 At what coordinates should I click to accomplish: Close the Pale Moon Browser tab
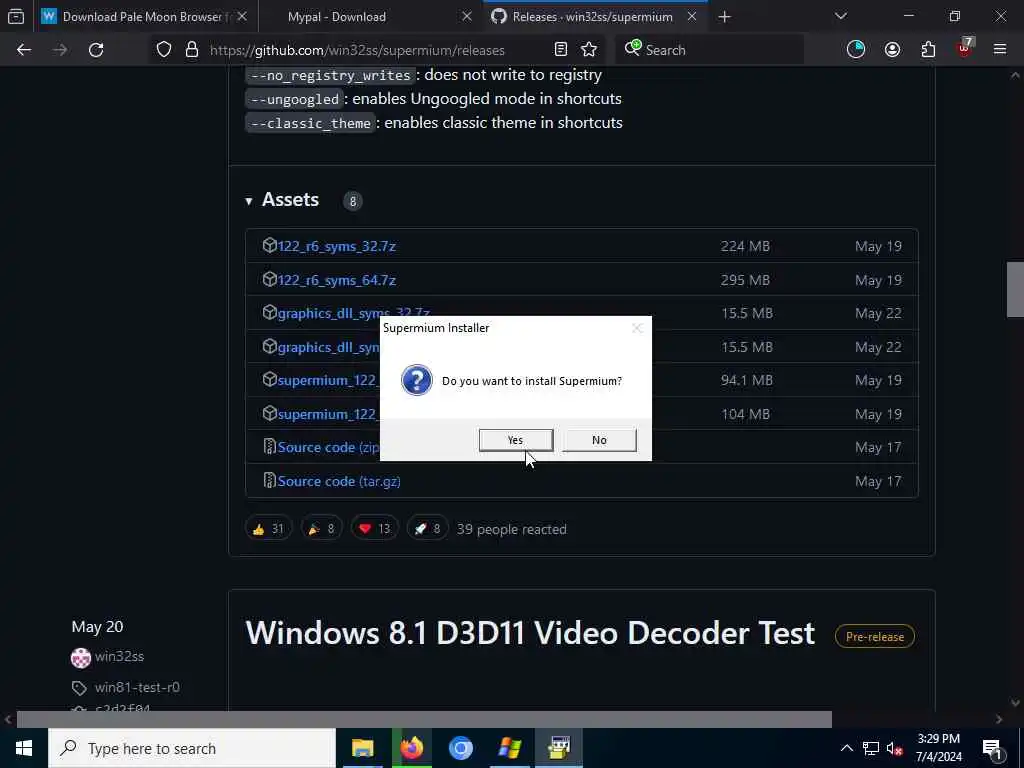(x=242, y=17)
